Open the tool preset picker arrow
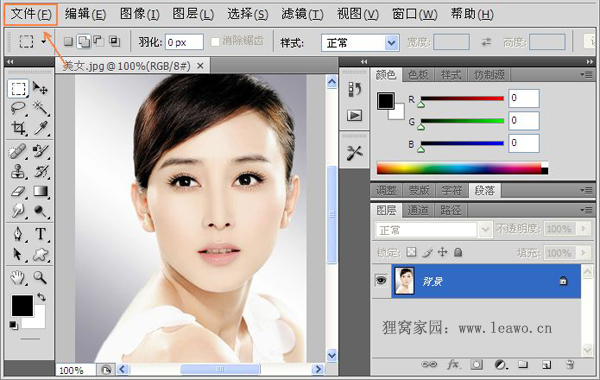 [43, 41]
